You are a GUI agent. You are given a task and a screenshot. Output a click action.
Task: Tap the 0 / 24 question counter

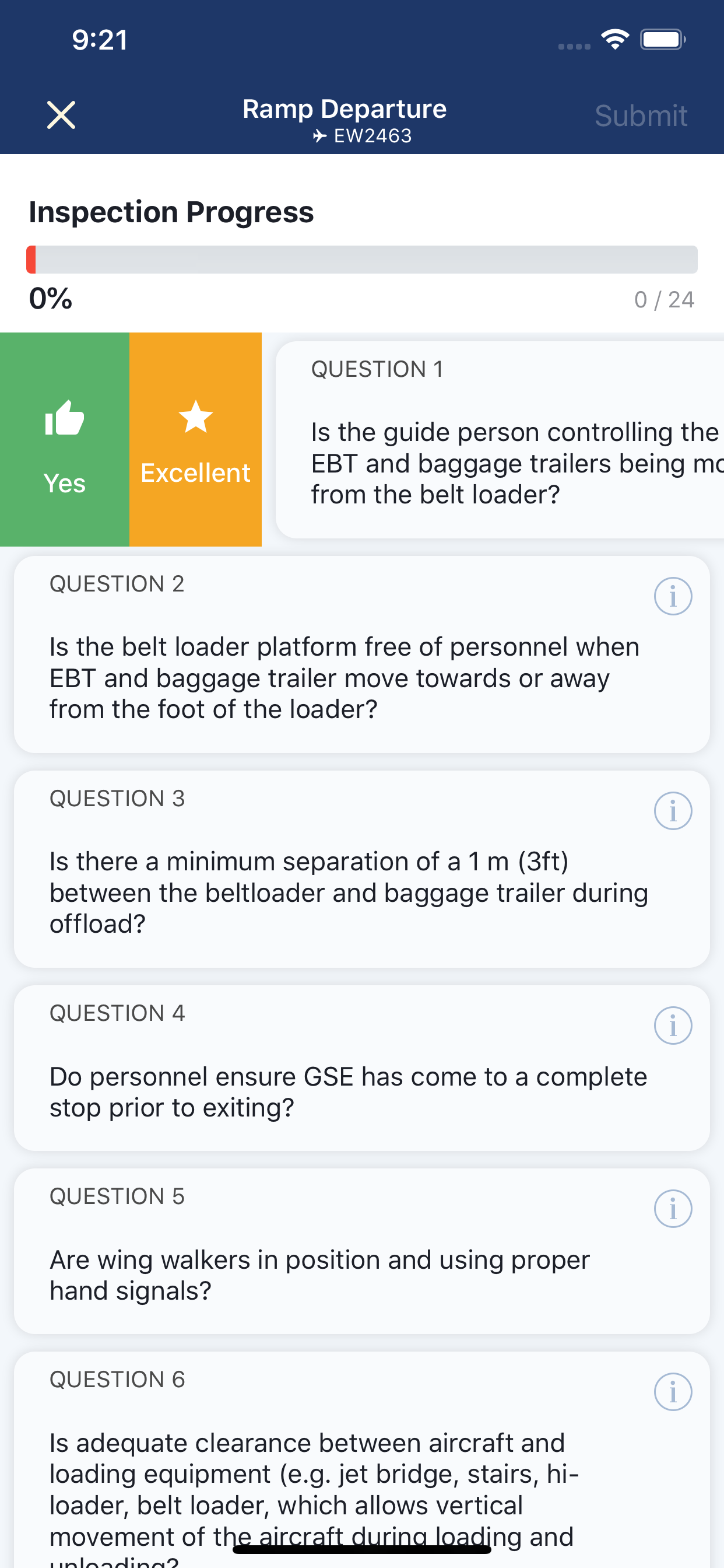pos(664,299)
